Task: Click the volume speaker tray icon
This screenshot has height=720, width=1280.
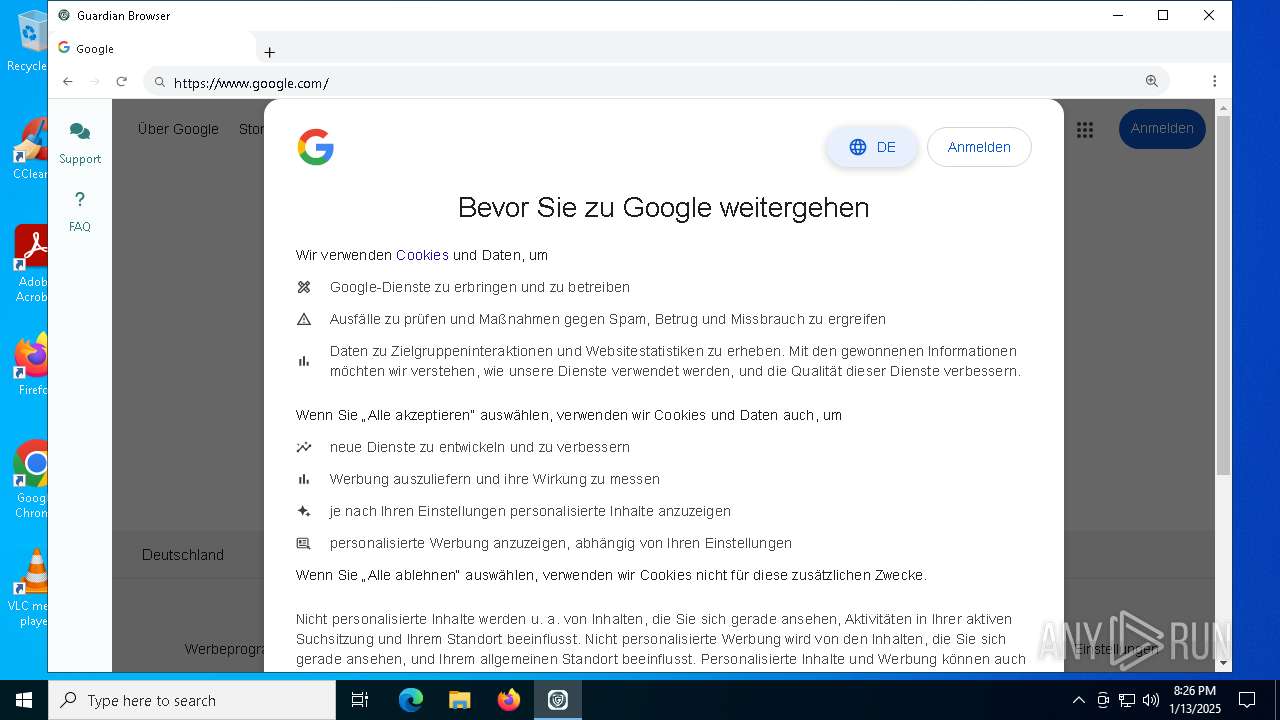Action: 1151,700
